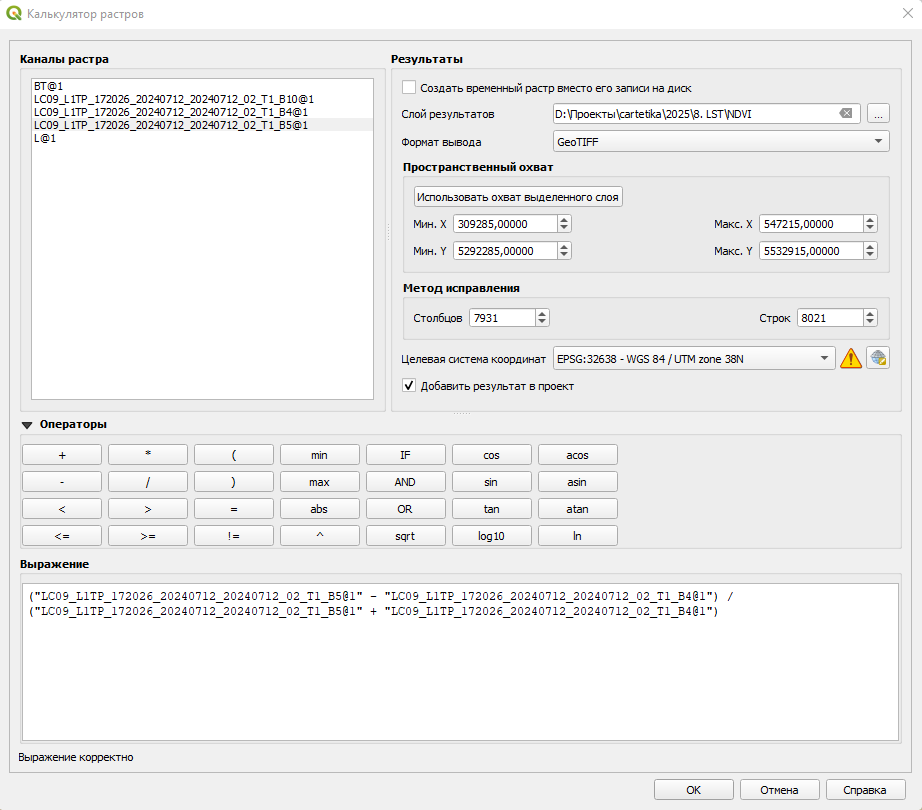Insert the abs function

pos(319,509)
